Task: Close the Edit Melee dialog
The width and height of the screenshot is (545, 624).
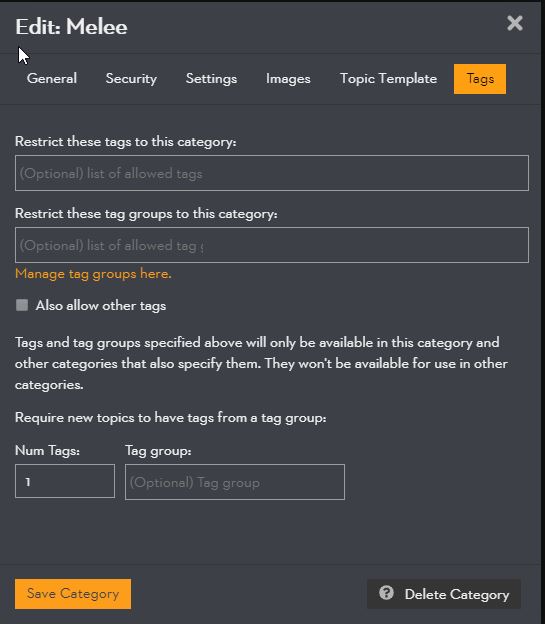Action: (x=515, y=23)
